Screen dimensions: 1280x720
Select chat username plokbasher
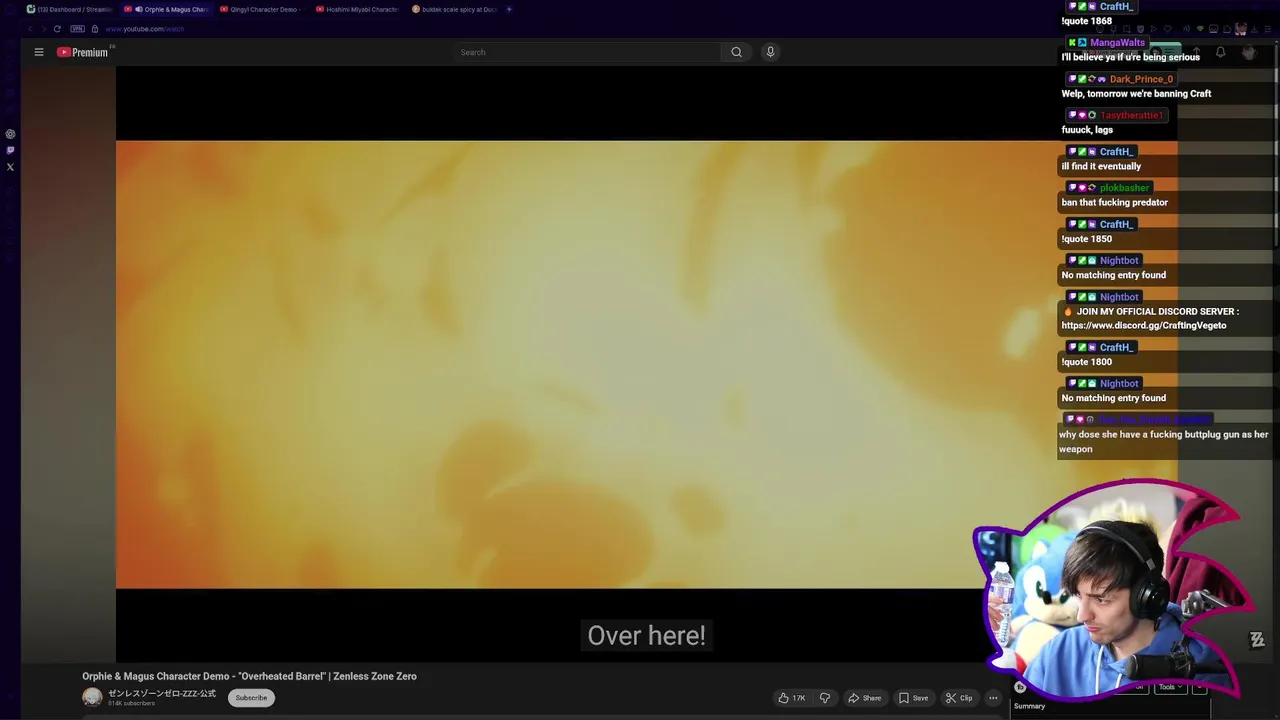click(1124, 188)
